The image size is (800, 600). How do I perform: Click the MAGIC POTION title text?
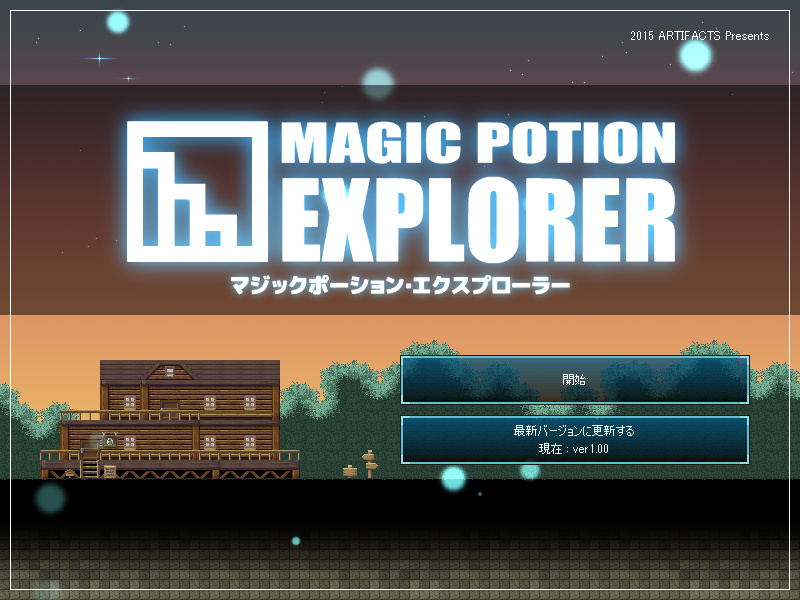478,144
